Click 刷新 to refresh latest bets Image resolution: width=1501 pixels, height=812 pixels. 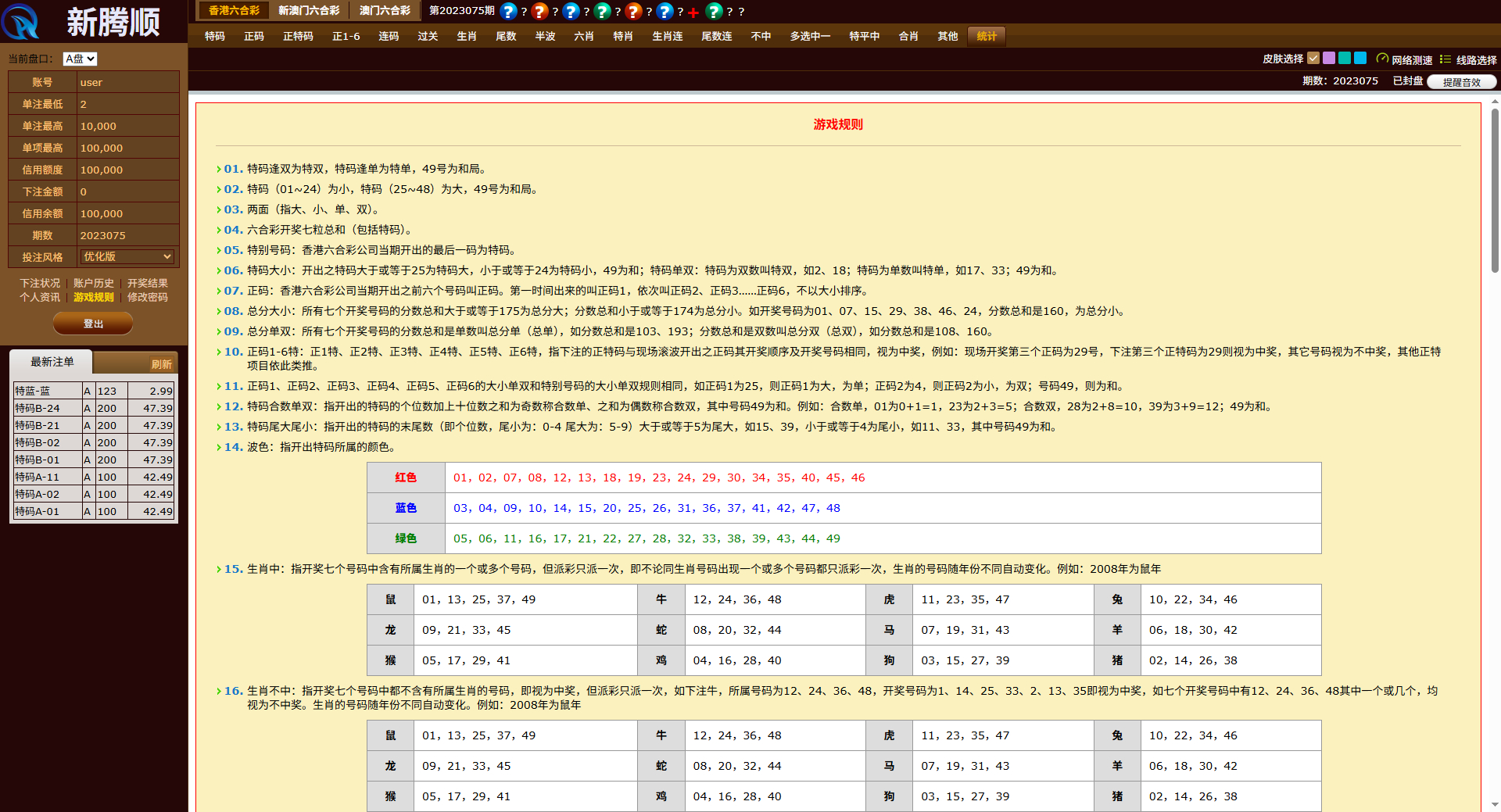161,364
